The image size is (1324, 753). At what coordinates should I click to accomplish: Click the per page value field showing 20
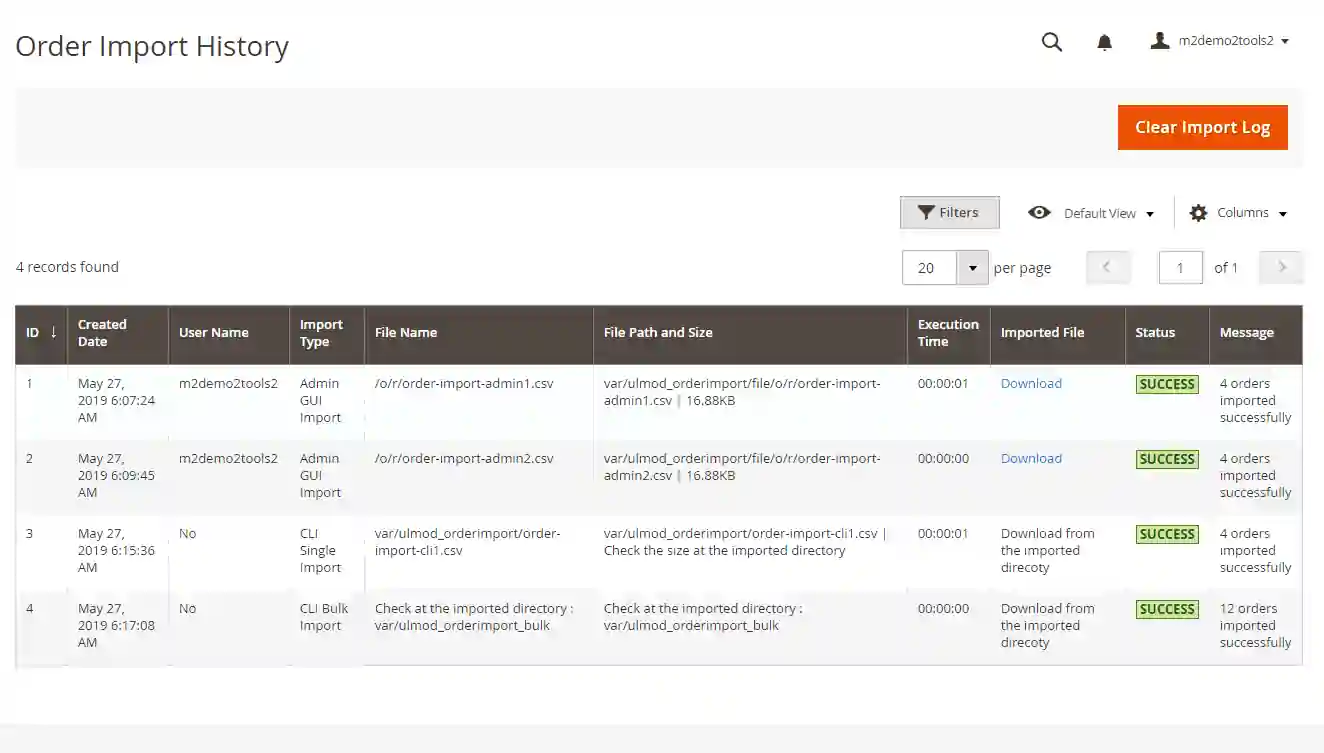point(929,267)
